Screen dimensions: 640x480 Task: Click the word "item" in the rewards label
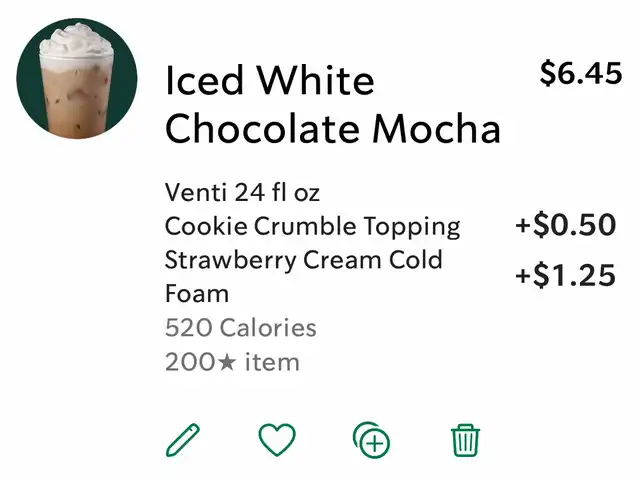point(272,362)
